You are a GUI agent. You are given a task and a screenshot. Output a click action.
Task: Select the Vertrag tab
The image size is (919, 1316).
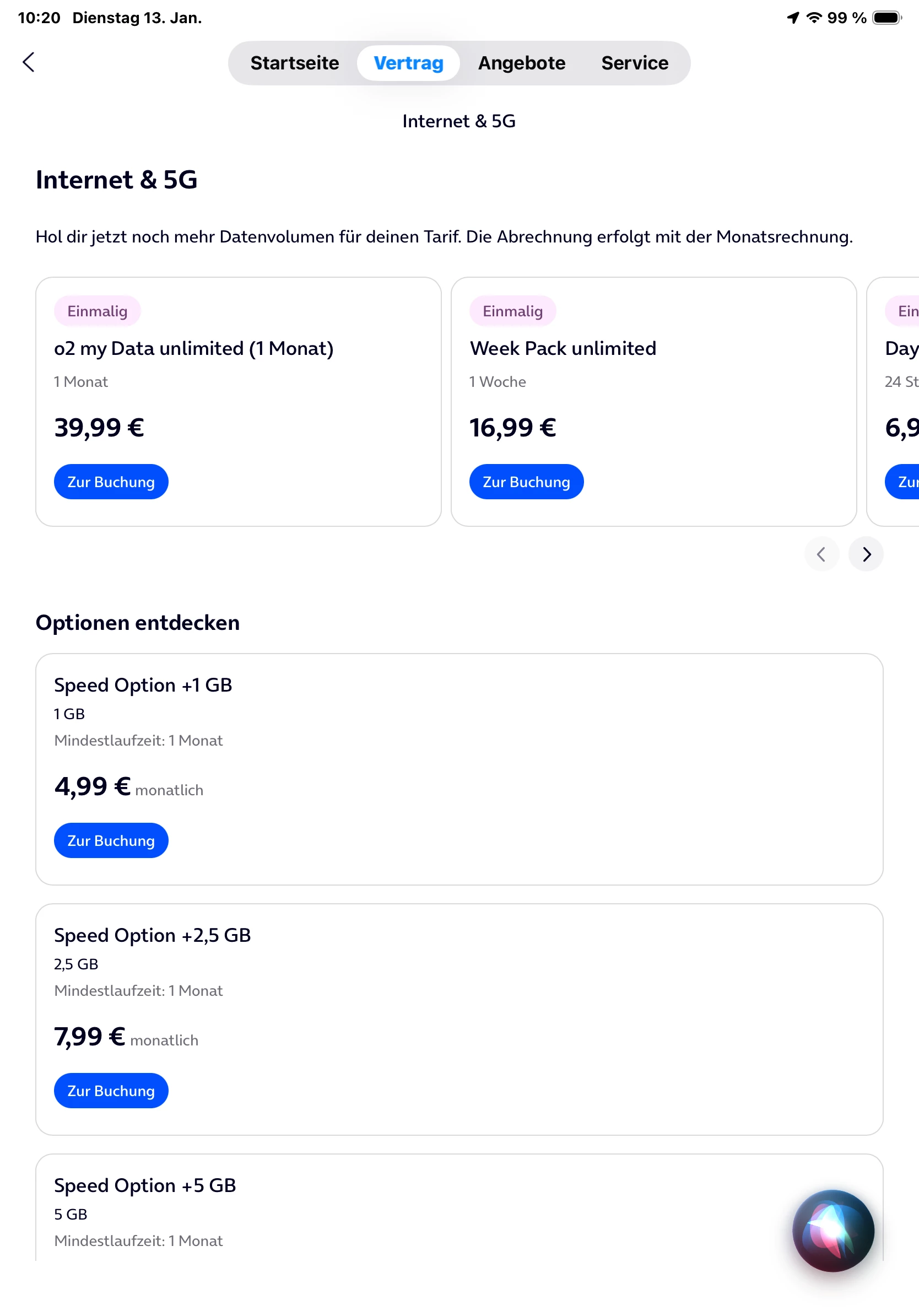tap(408, 63)
